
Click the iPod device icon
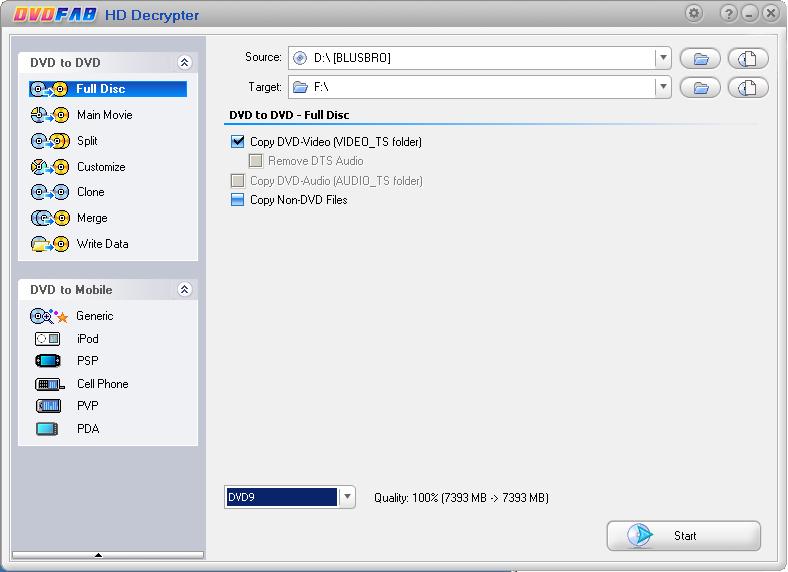[47, 339]
